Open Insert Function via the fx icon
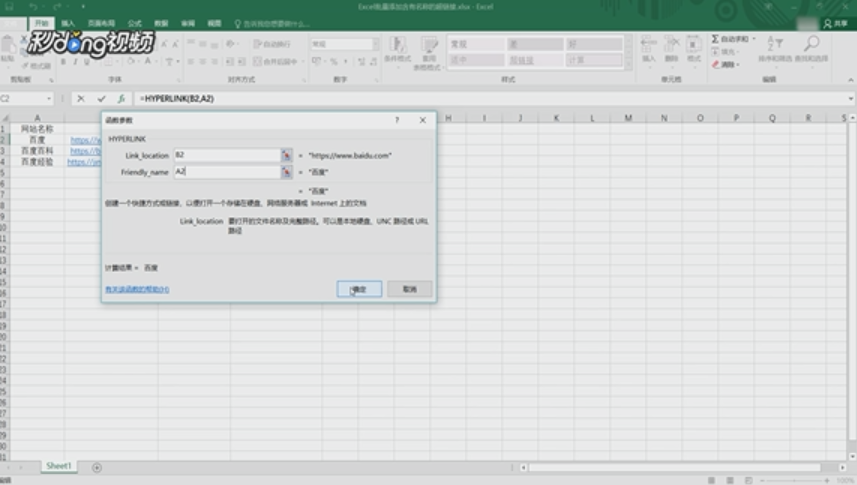Viewport: 857px width, 485px height. [121, 98]
